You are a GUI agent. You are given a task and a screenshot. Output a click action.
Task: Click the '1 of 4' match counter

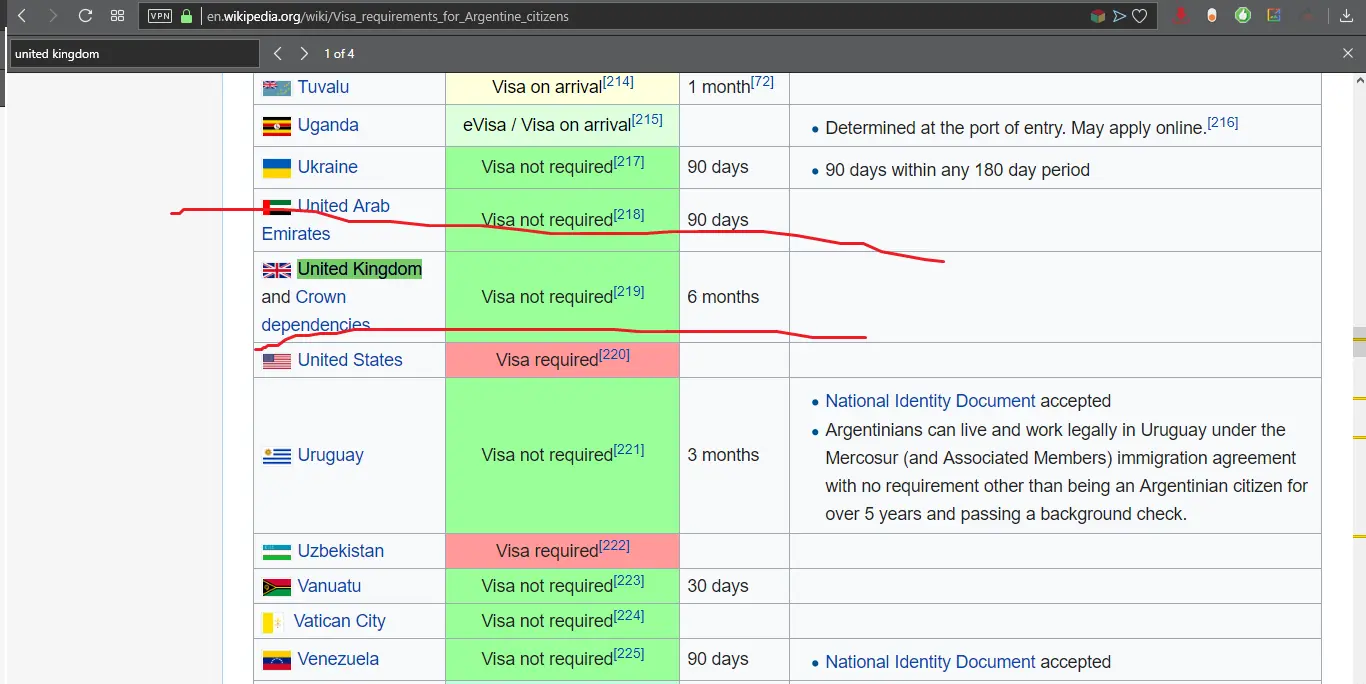(339, 54)
